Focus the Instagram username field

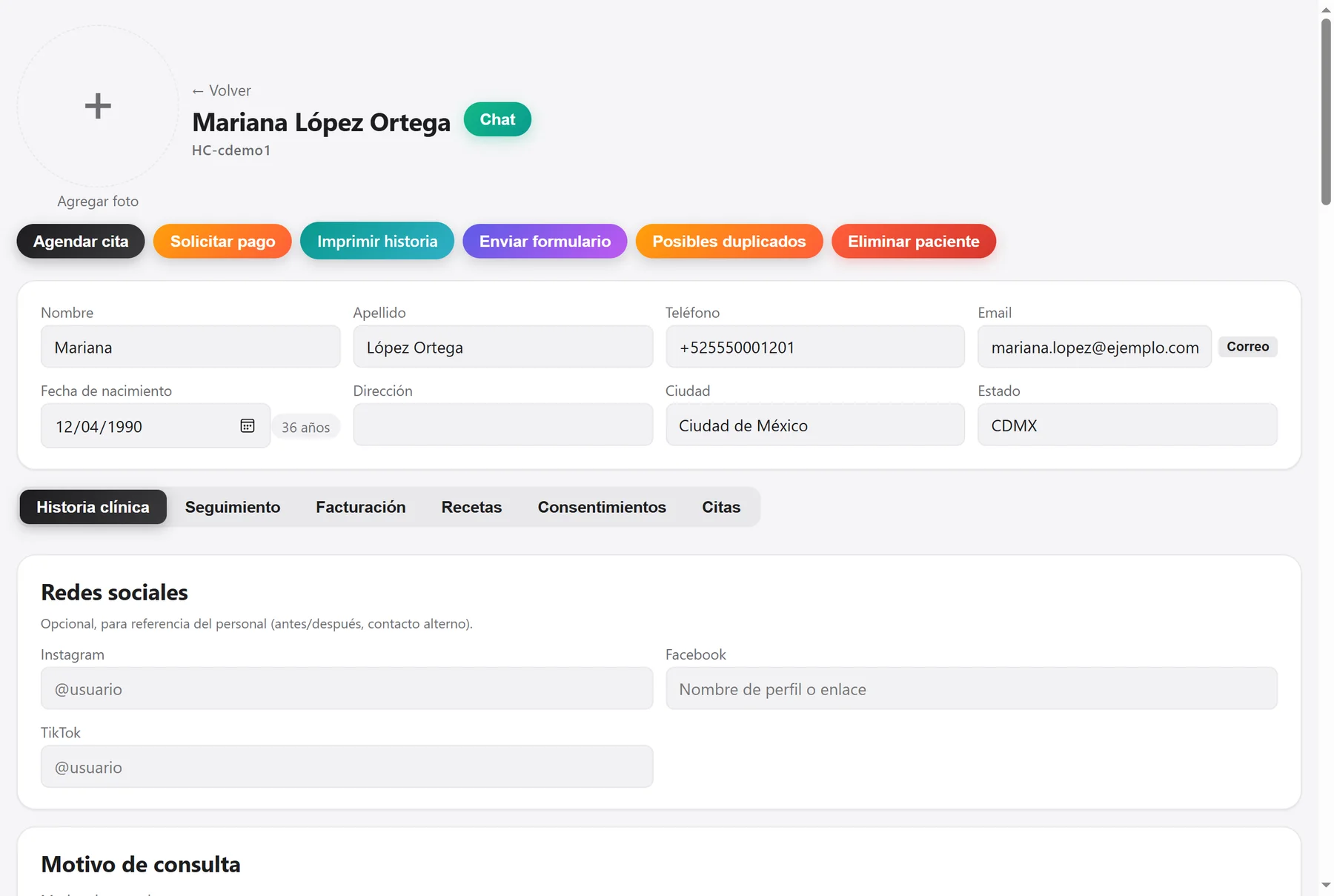coord(347,688)
